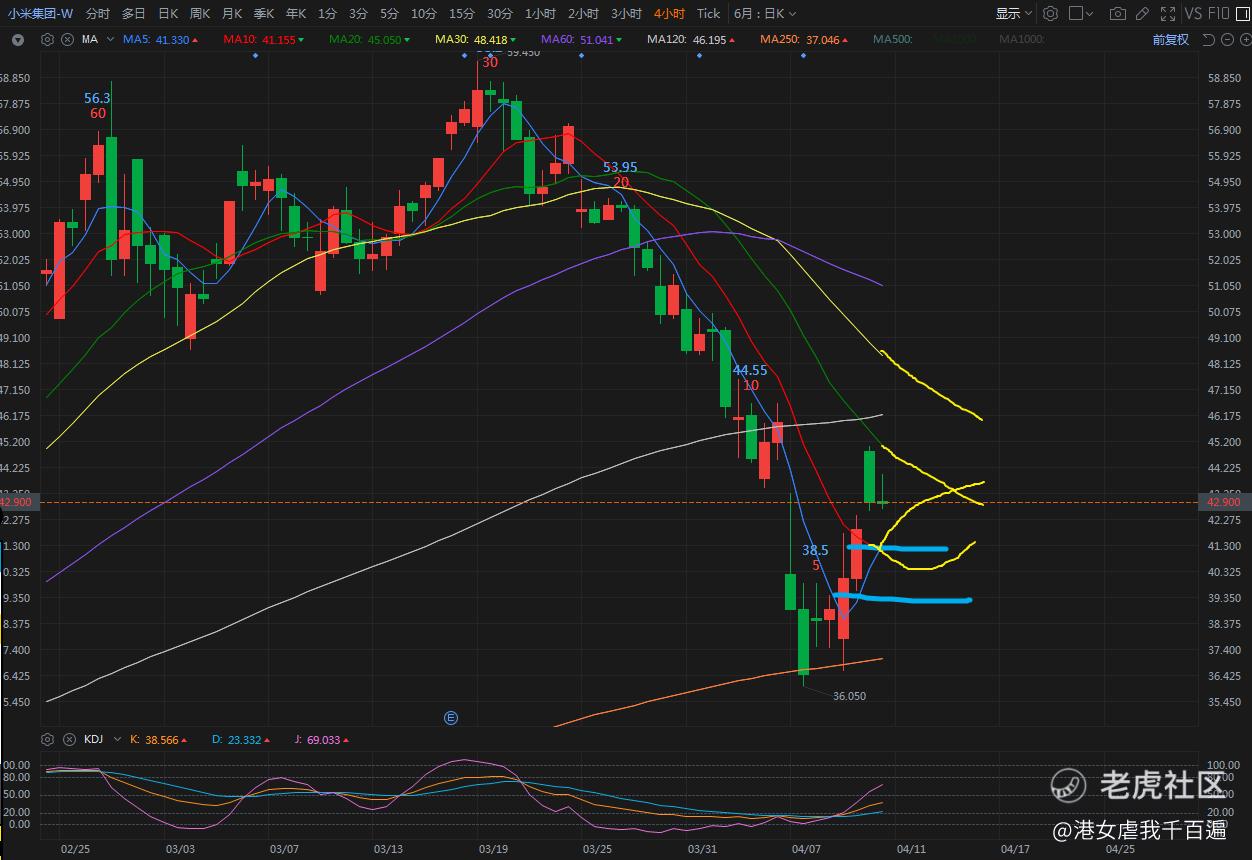The height and width of the screenshot is (860, 1252).
Task: Open the chart layout square dropdown
Action: tap(1081, 13)
